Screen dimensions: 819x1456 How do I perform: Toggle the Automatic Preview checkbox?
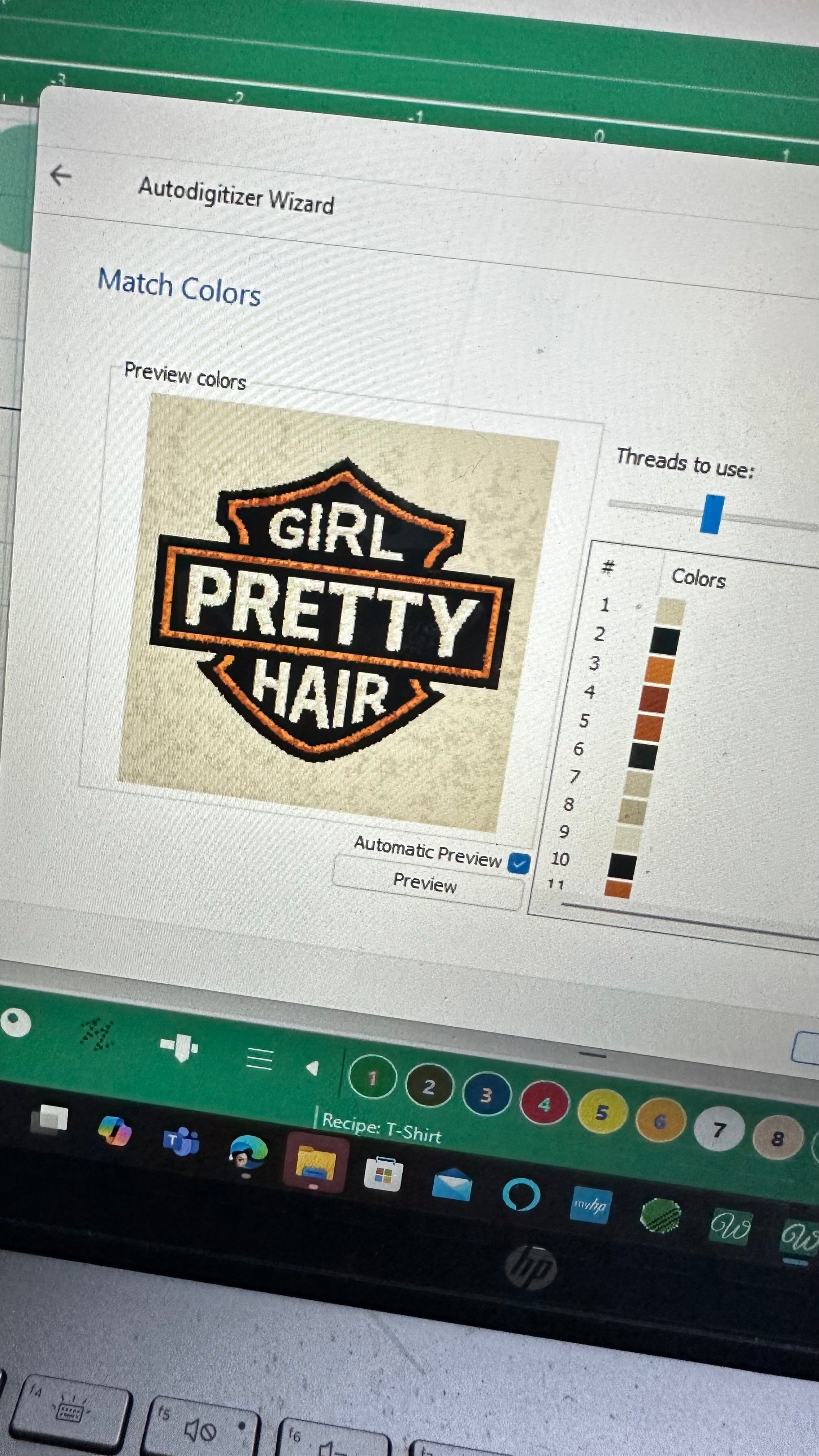(x=518, y=863)
